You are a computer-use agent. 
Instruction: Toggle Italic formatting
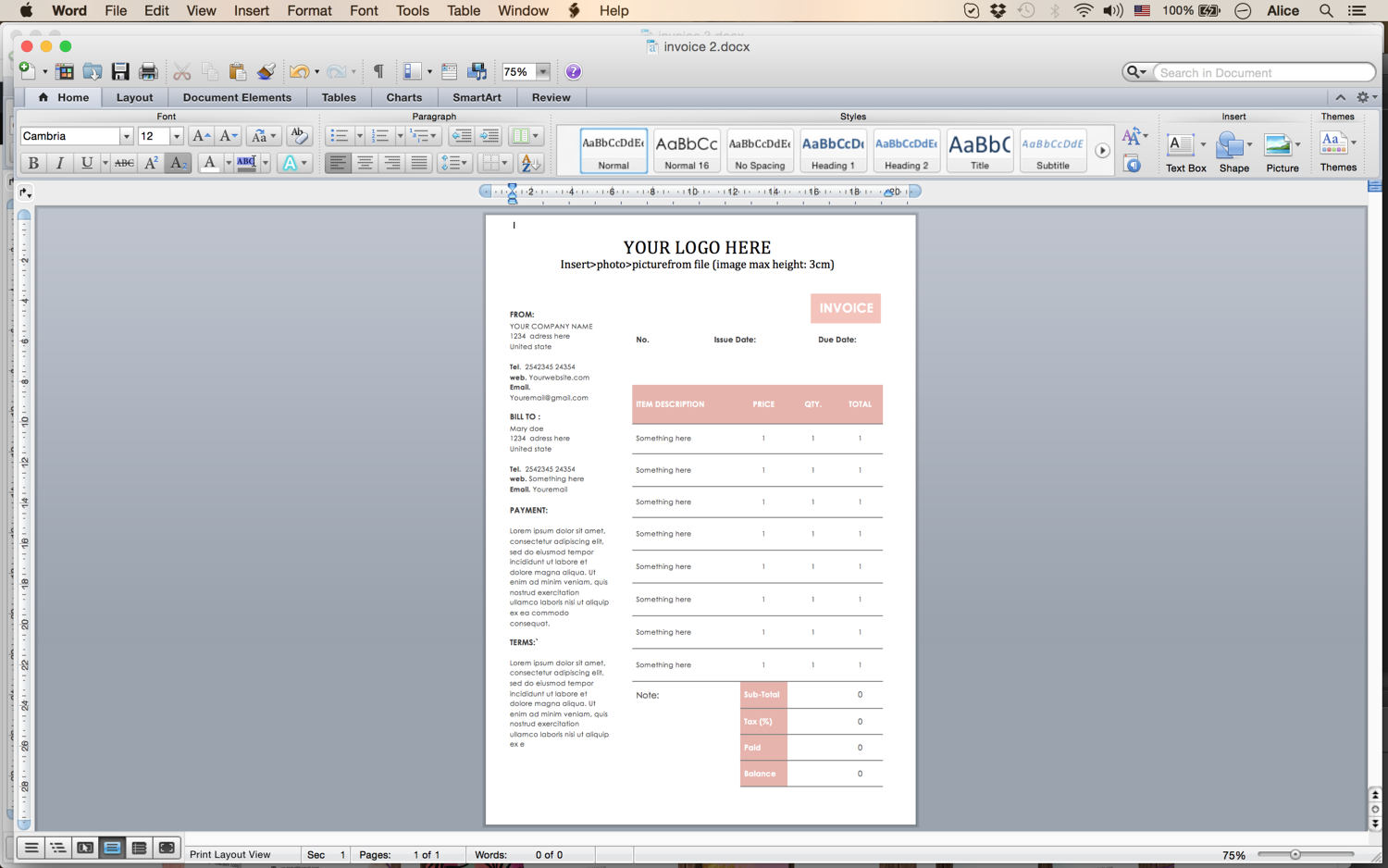(59, 163)
